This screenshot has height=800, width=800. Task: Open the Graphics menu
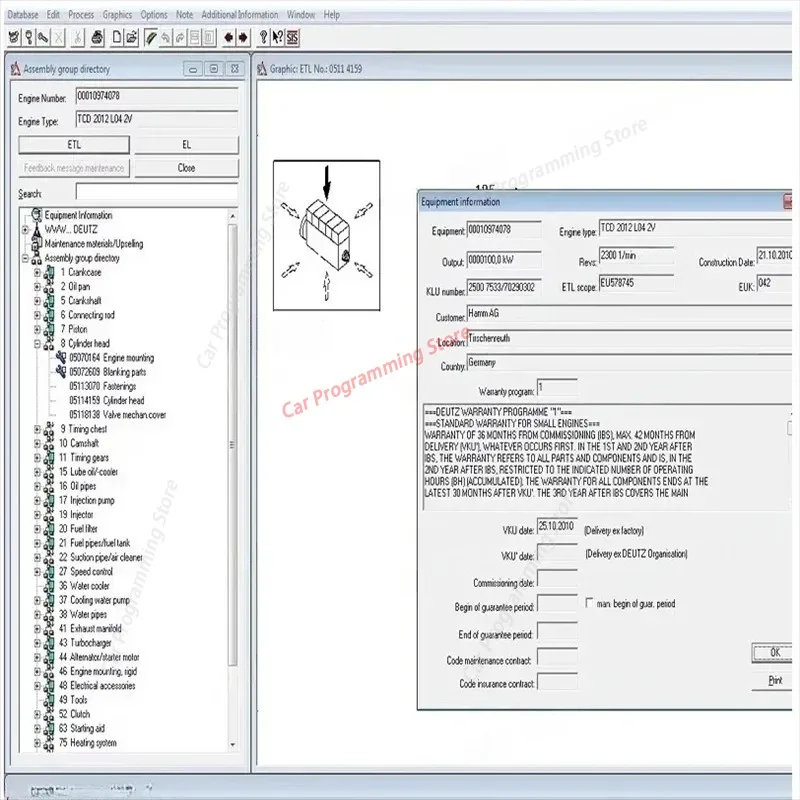point(117,14)
